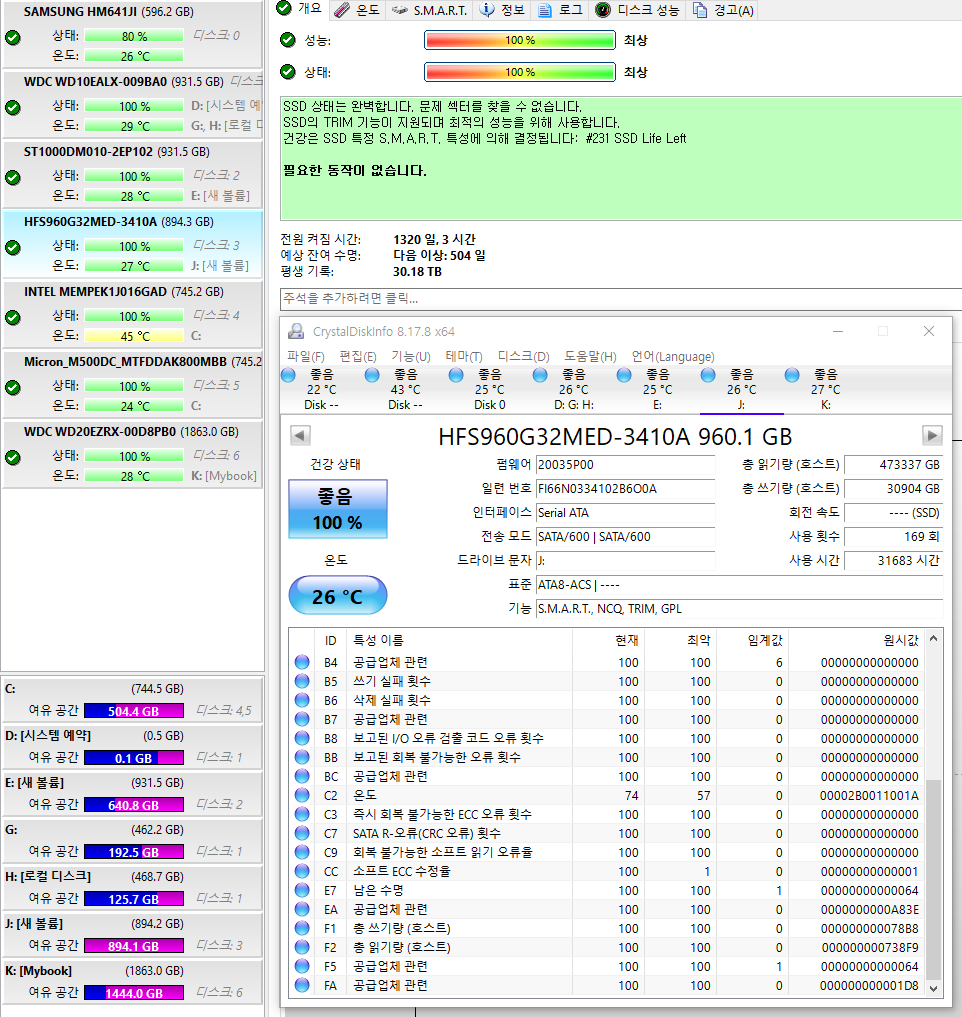This screenshot has height=1017, width=962.
Task: Select the INTEL MEMPEK1J016GAD disk entry
Action: click(132, 315)
